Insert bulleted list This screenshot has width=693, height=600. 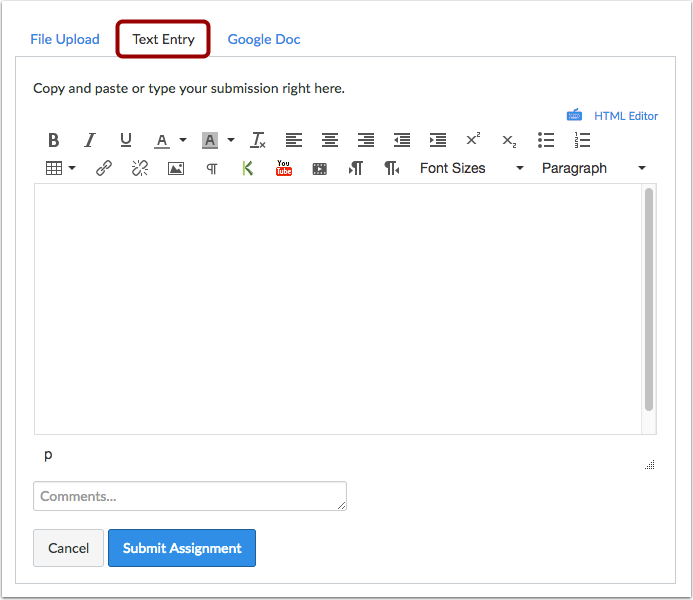(x=546, y=141)
